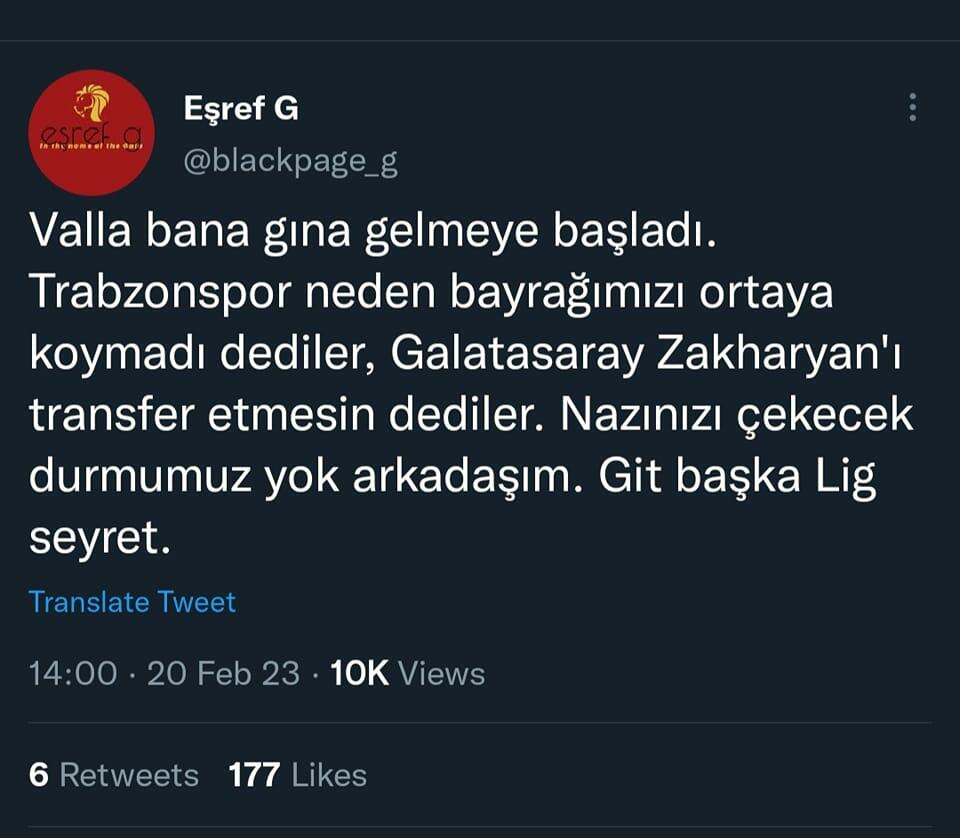Click the lion logo inside the avatar

coord(92,103)
